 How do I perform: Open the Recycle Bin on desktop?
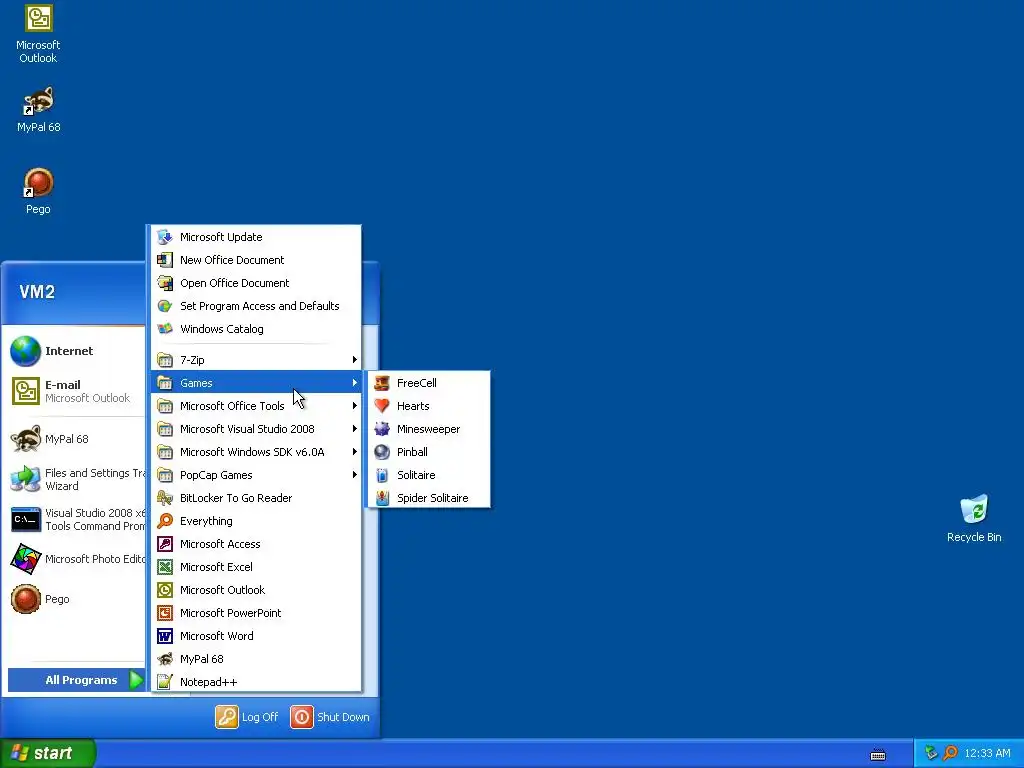tap(974, 519)
